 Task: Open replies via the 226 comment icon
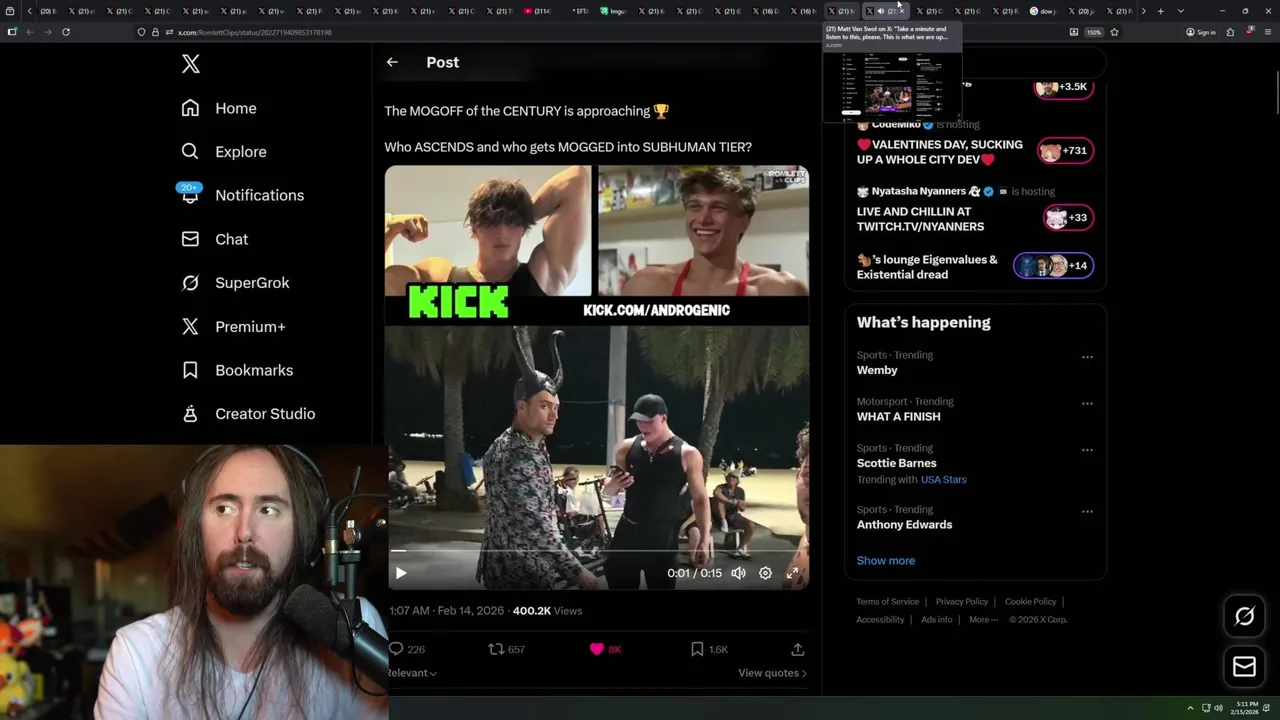point(396,649)
